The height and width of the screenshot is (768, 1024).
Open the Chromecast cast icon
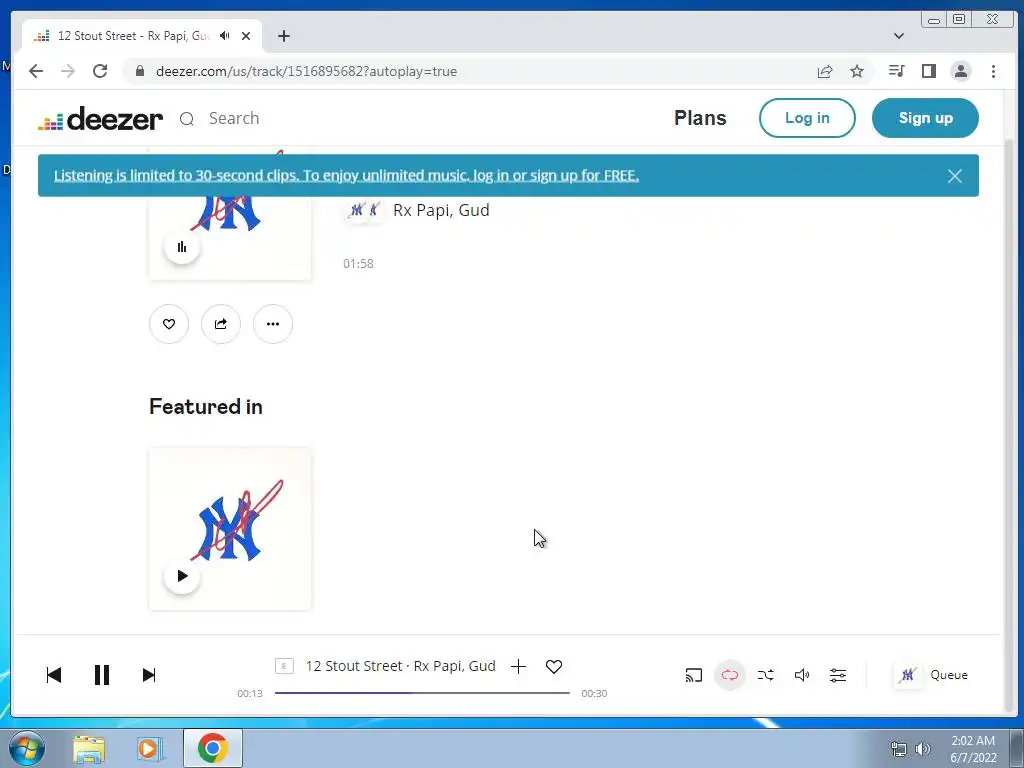tap(694, 675)
